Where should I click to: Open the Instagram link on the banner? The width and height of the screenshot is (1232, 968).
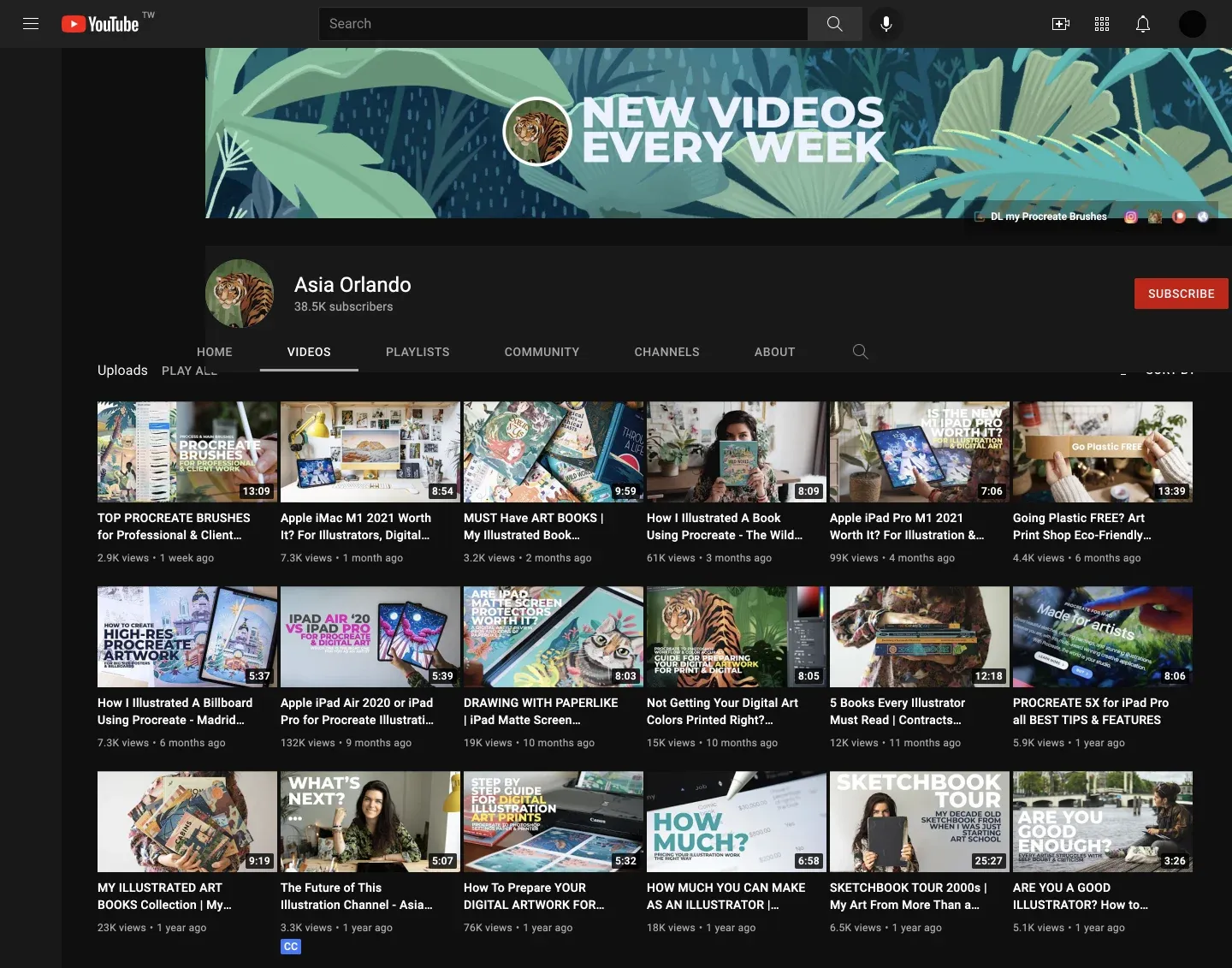point(1131,217)
